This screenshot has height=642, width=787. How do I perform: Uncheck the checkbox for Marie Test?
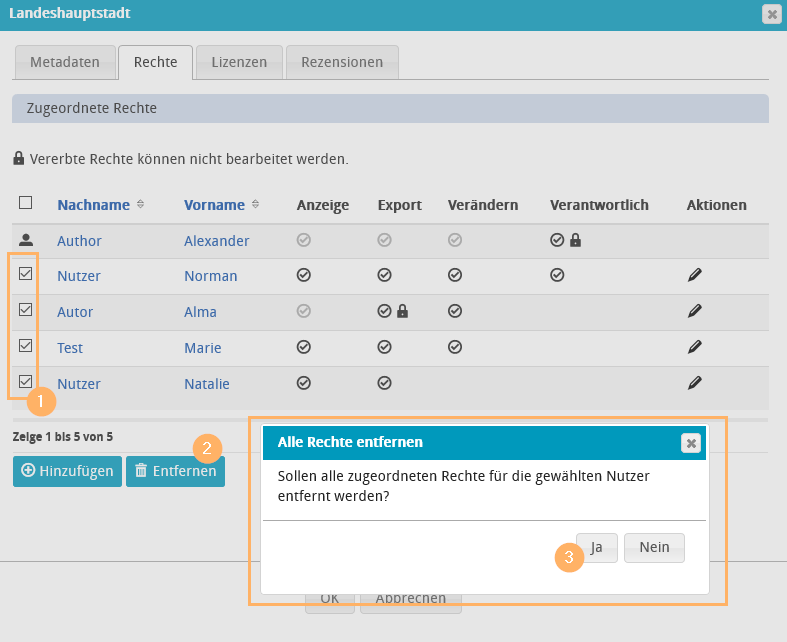coord(26,346)
